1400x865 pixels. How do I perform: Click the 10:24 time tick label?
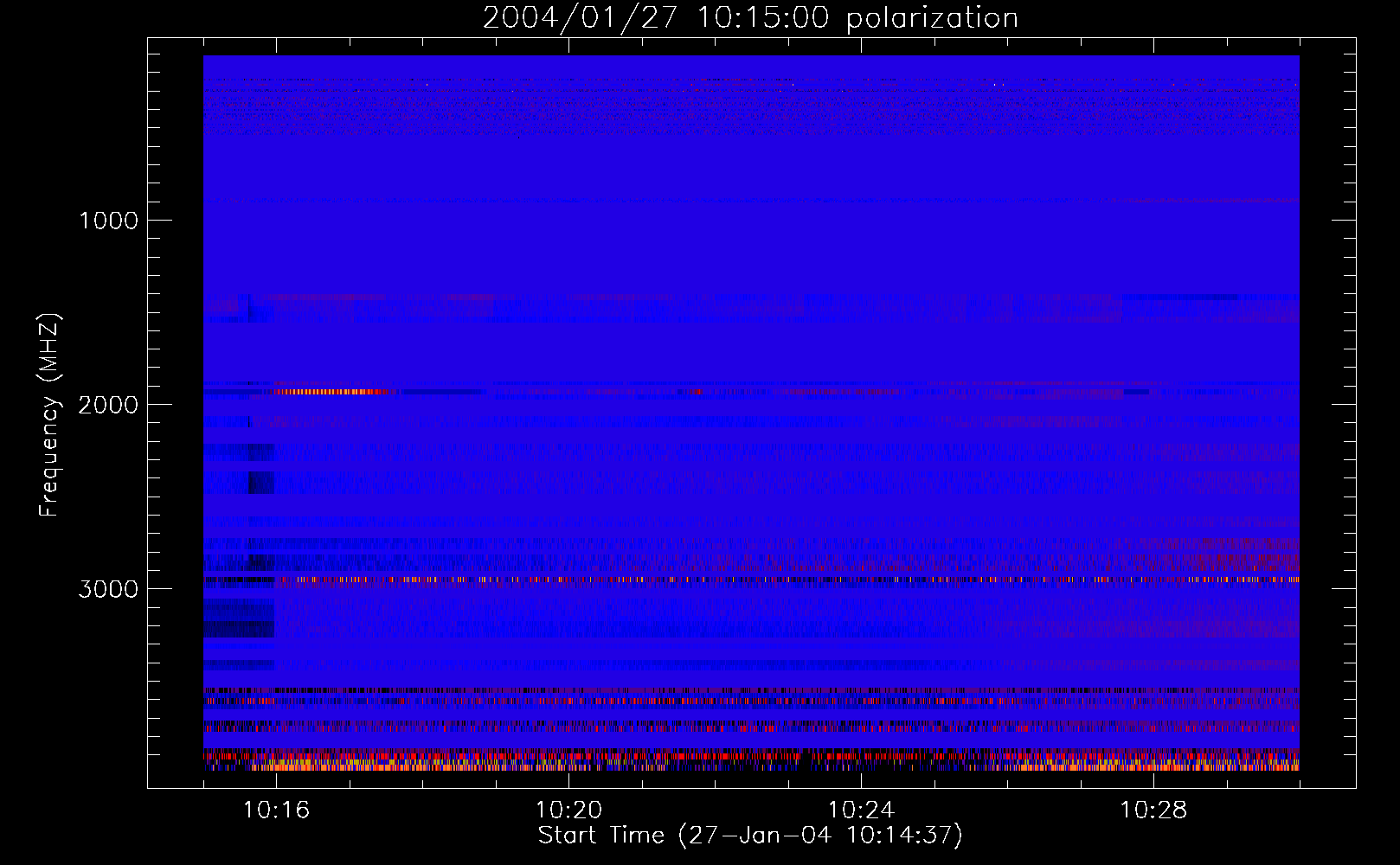861,811
